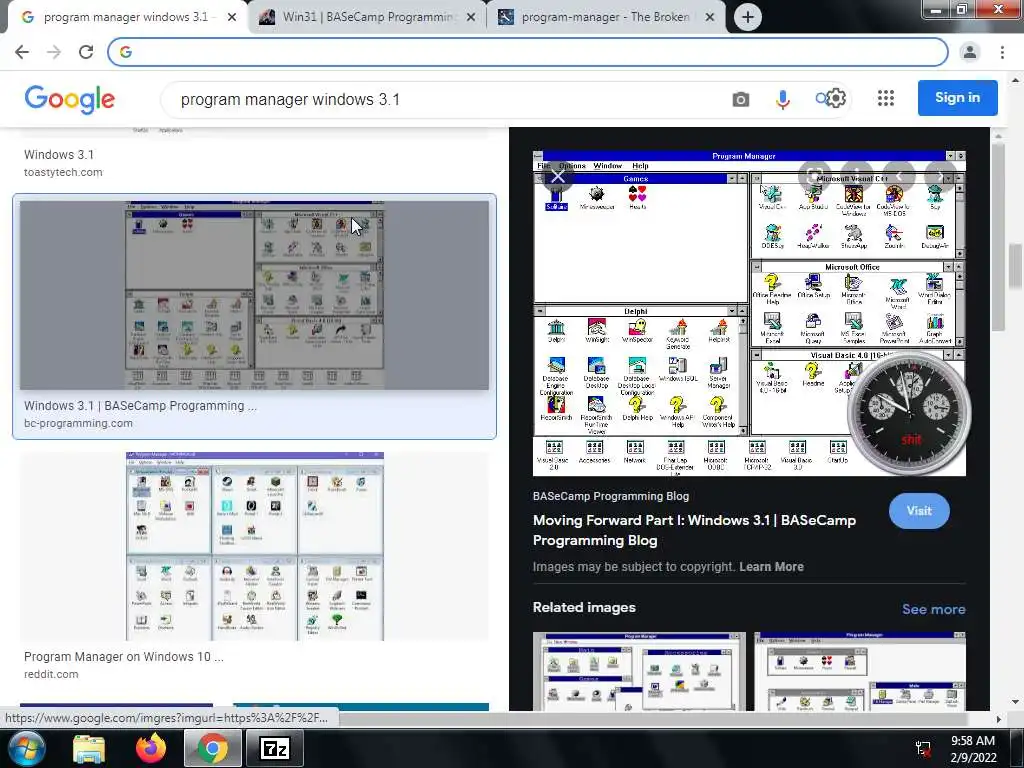Image resolution: width=1024 pixels, height=768 pixels.
Task: Close the 'program manager windows 3.1' tab
Action: pos(232,18)
